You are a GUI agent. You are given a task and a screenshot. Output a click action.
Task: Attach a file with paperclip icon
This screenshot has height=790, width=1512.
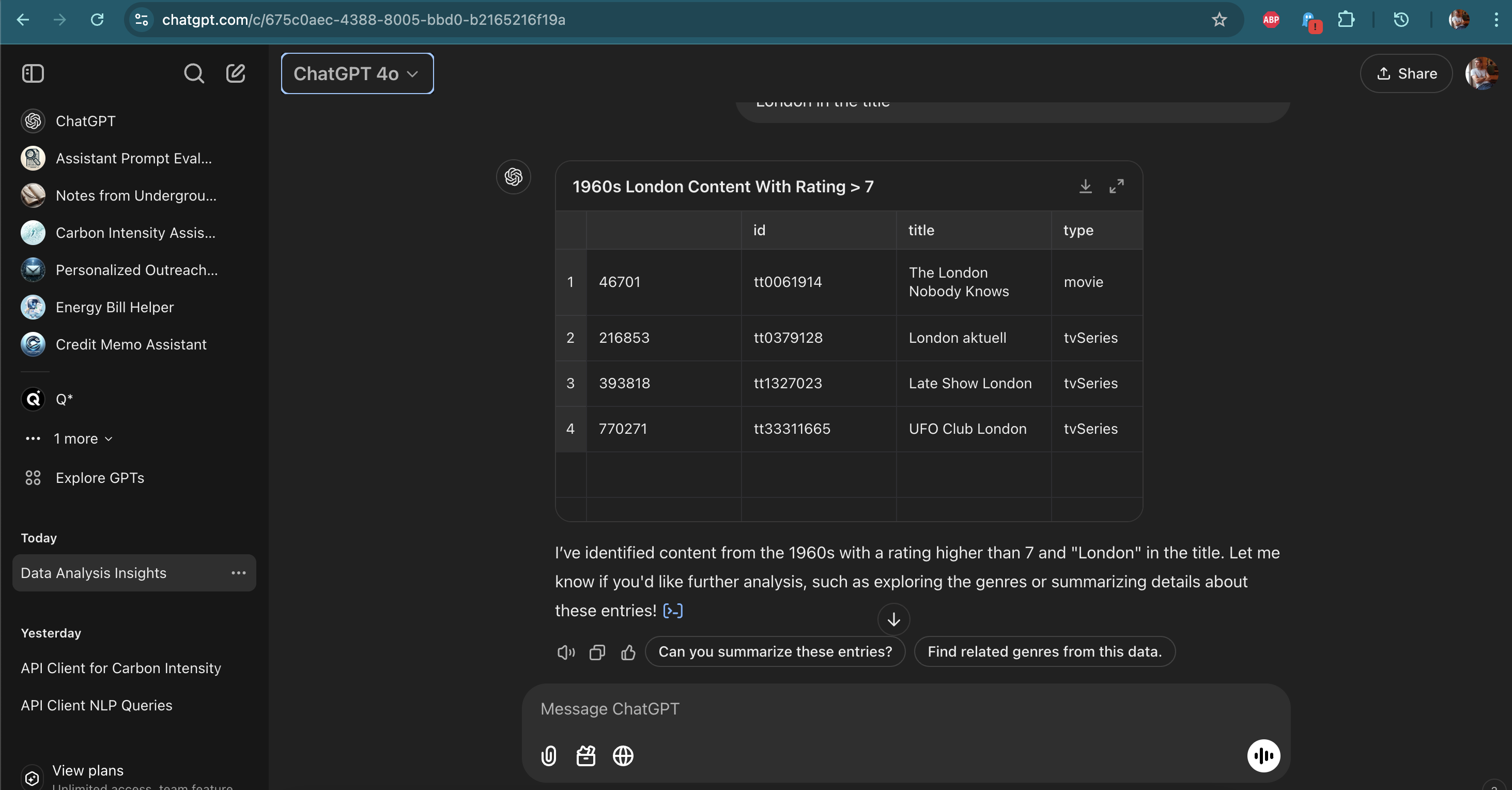click(x=548, y=756)
